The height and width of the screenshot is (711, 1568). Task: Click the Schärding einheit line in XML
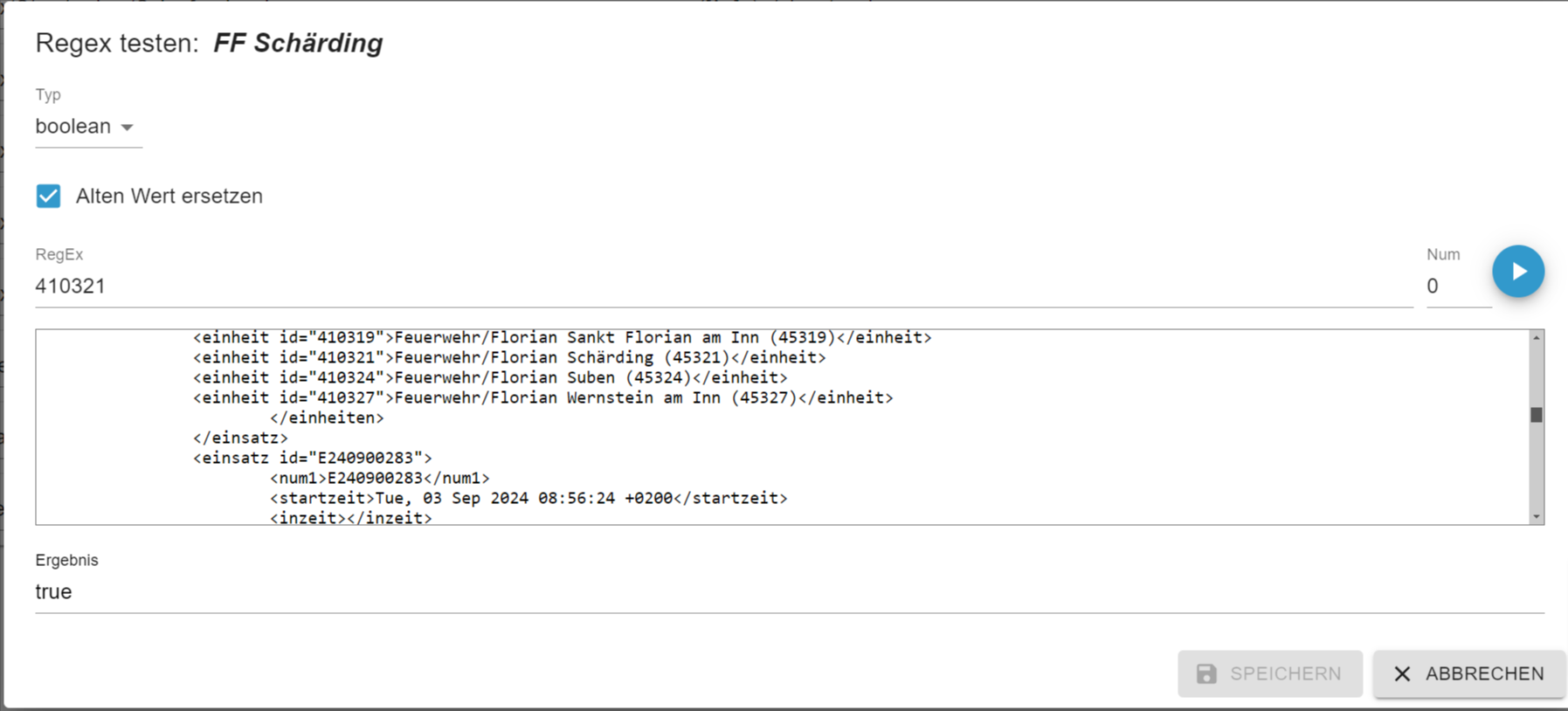click(509, 357)
